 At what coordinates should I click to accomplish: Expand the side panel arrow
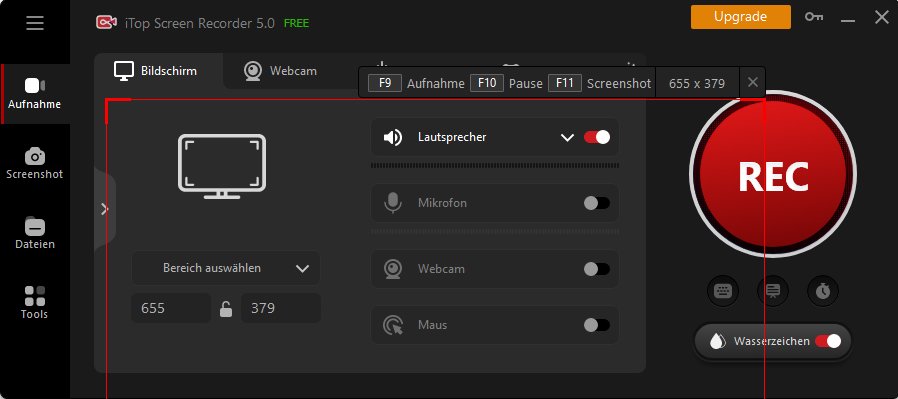point(105,209)
